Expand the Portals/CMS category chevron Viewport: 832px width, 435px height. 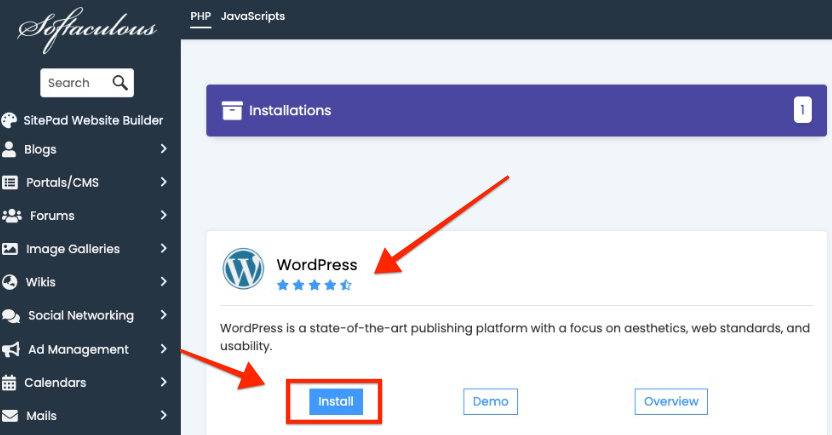coord(163,182)
